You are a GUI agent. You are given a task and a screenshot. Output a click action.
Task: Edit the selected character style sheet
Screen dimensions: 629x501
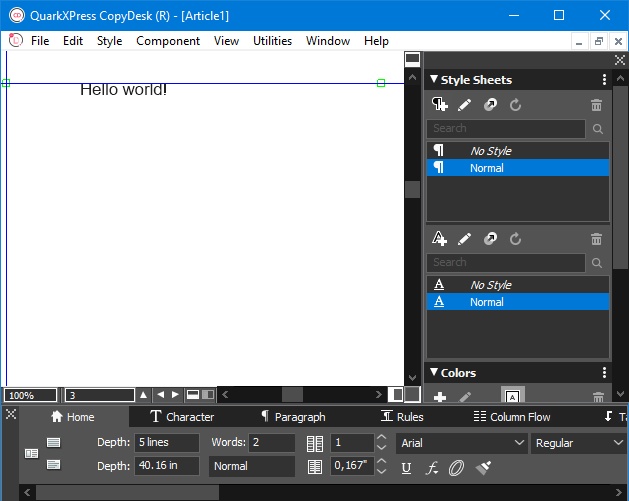click(465, 238)
